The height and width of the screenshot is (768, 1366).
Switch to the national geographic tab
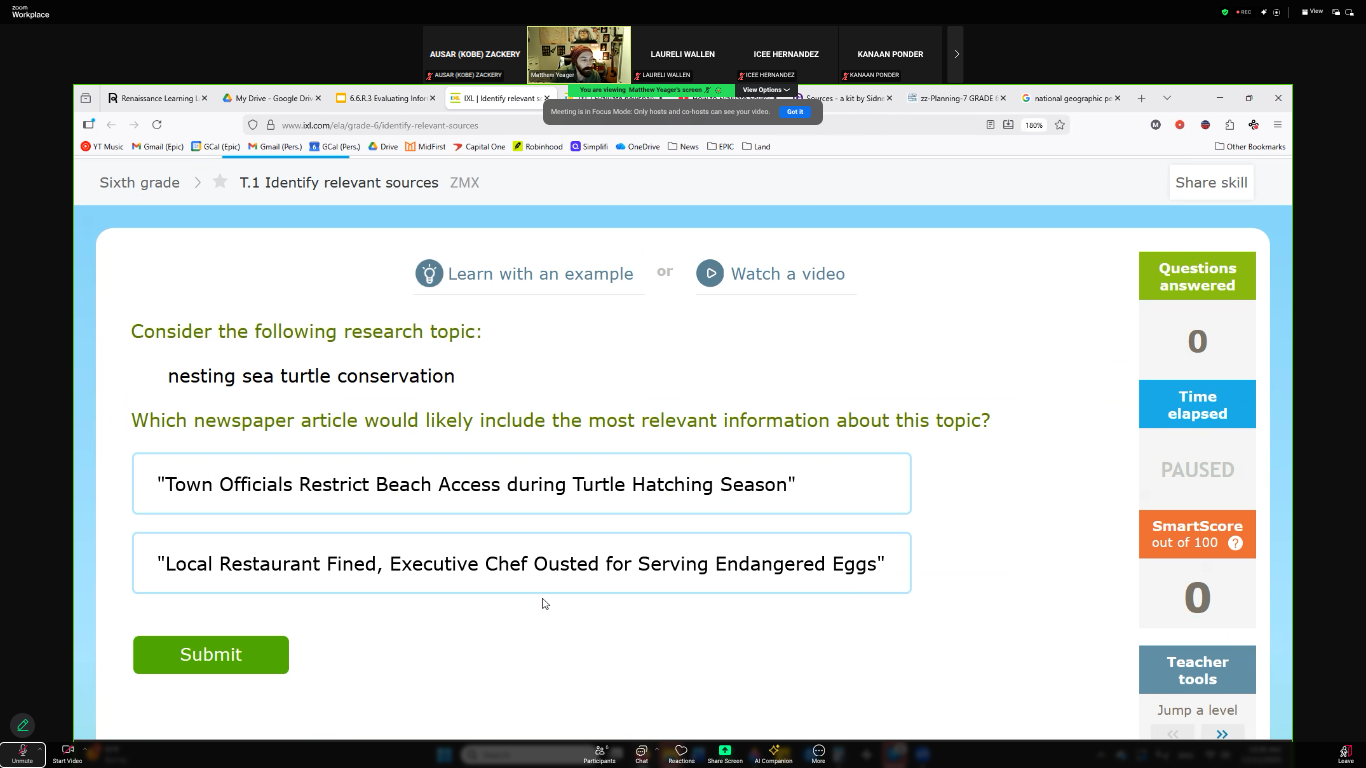click(x=1068, y=98)
